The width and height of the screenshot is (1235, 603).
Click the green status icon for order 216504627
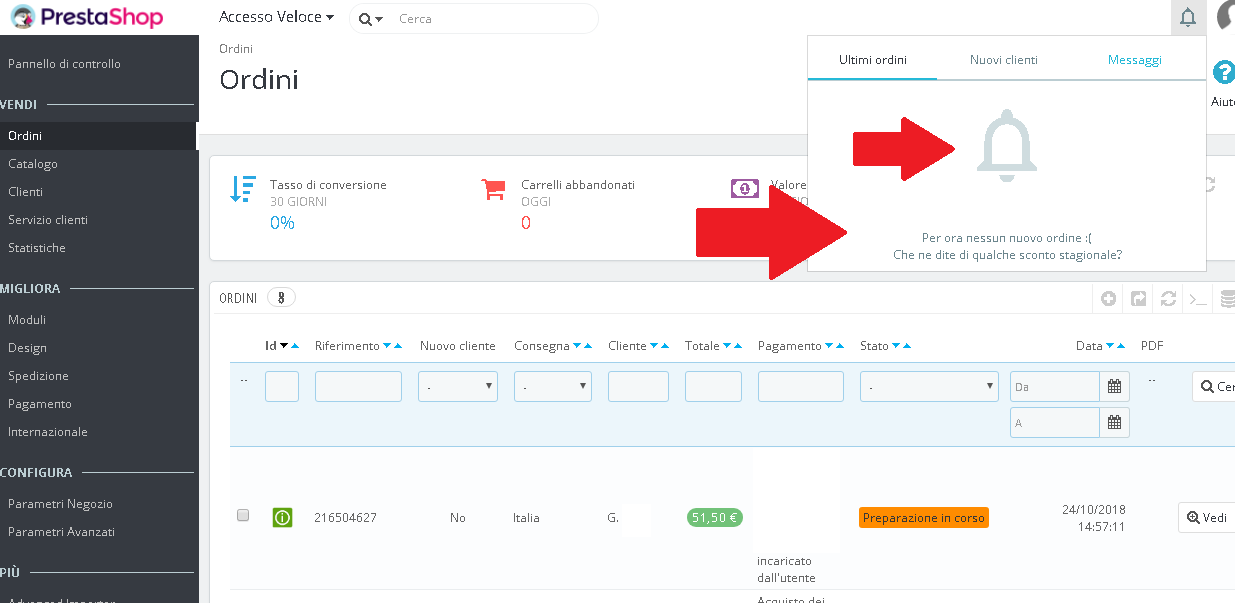point(282,518)
